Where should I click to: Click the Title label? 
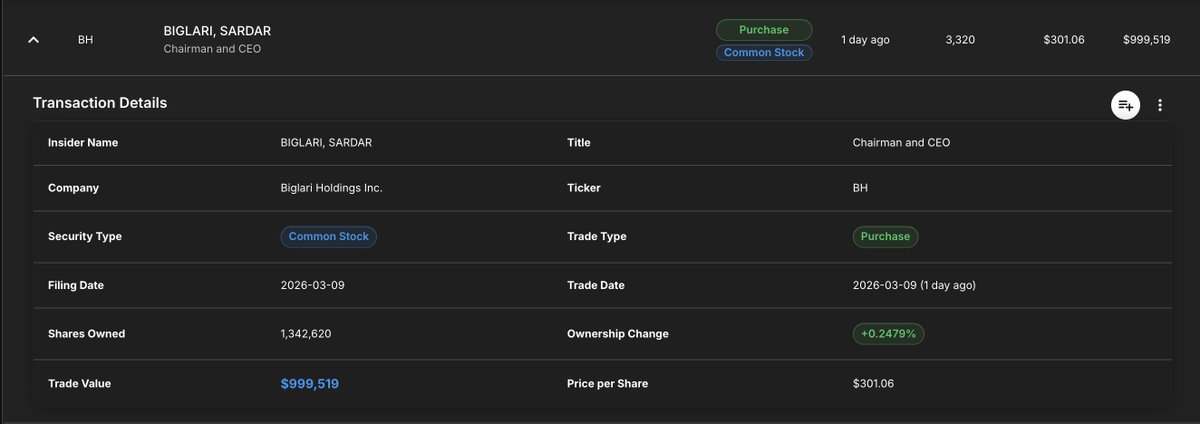tap(579, 143)
